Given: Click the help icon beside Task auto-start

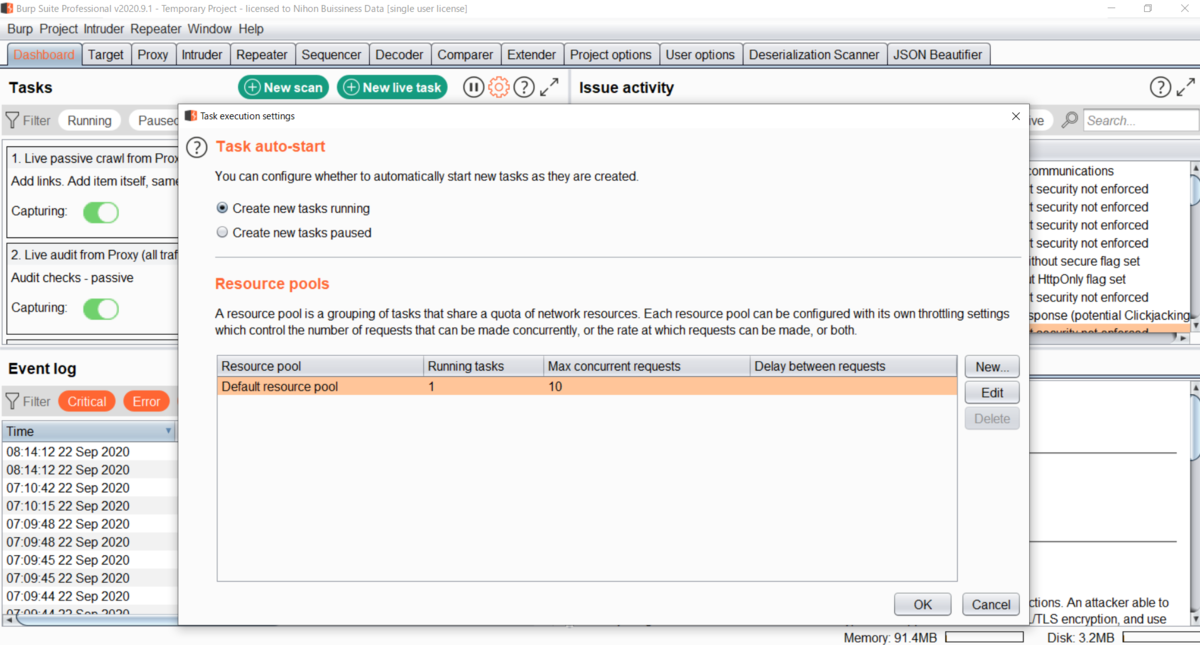Looking at the screenshot, I should coord(197,148).
